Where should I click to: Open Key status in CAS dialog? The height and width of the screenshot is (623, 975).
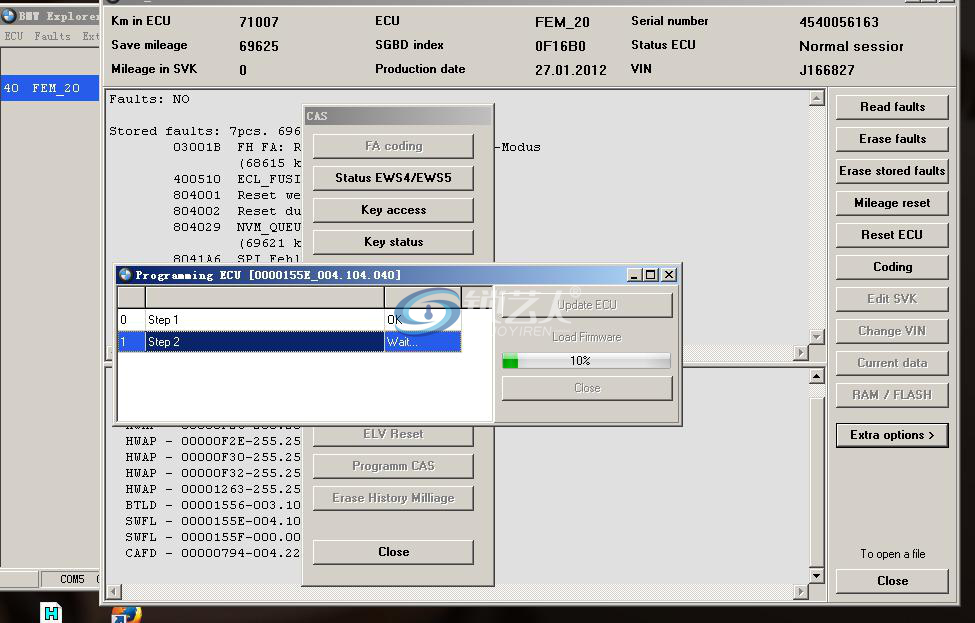[393, 242]
